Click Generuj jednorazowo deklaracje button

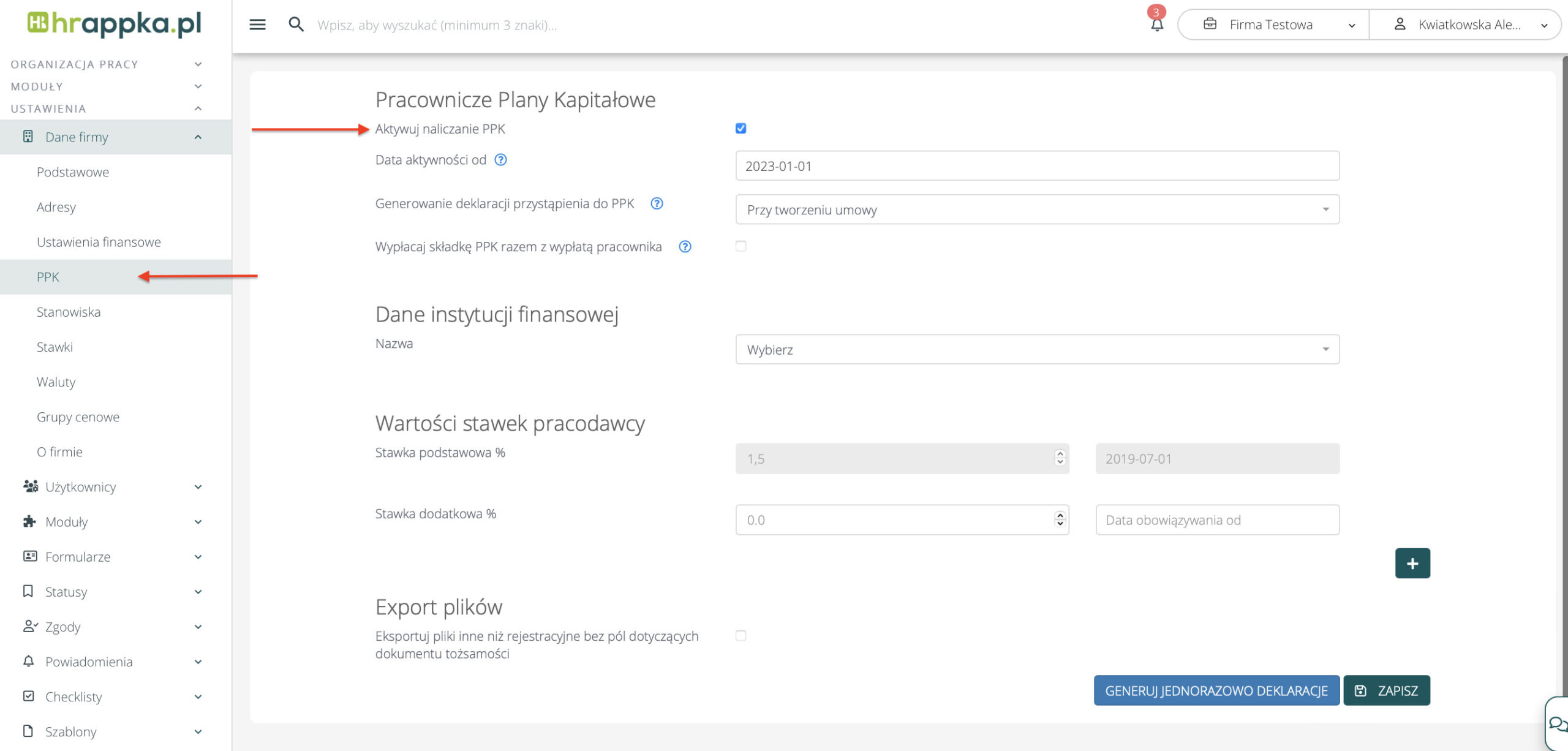click(1216, 690)
